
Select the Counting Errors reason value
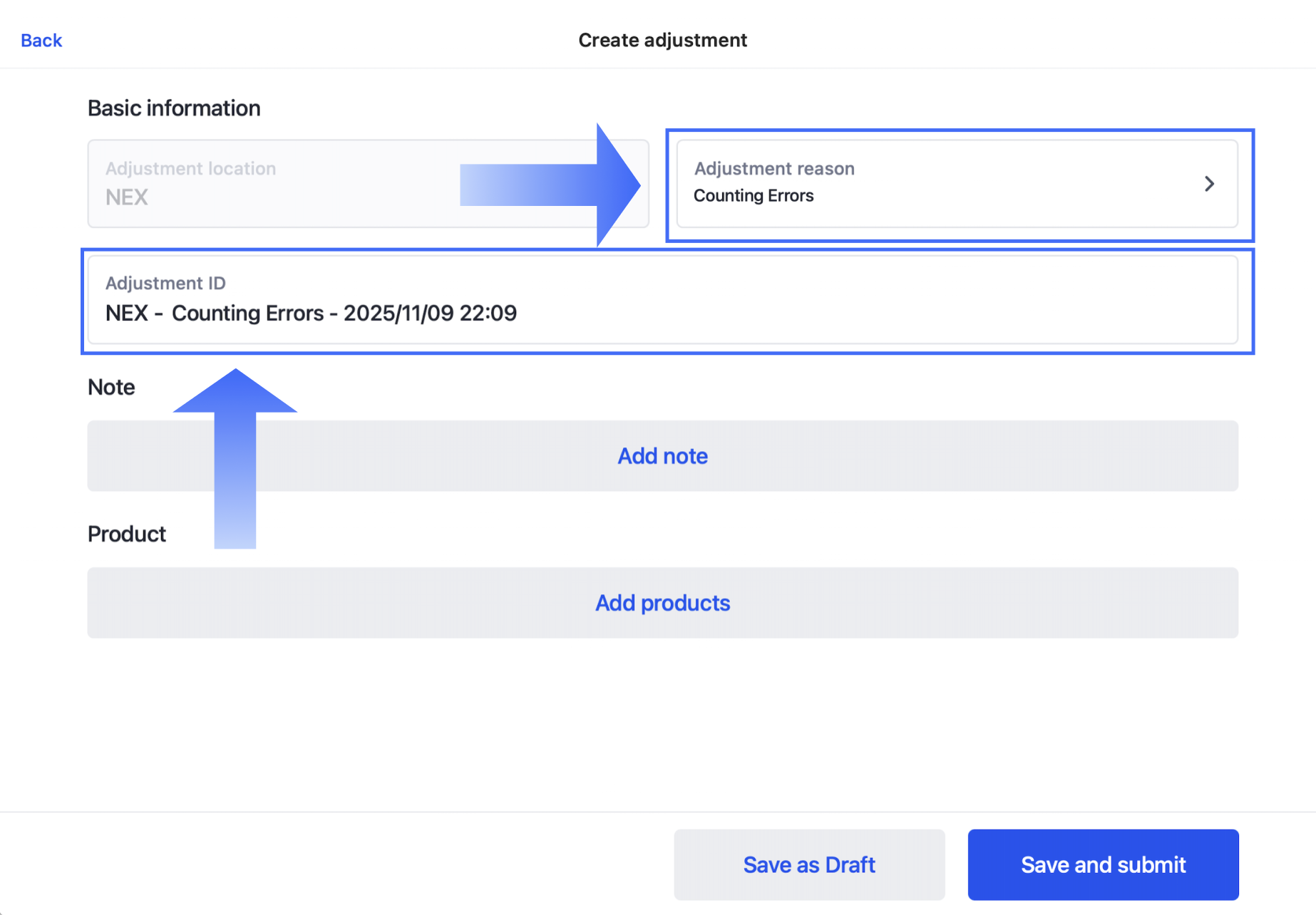tap(754, 196)
